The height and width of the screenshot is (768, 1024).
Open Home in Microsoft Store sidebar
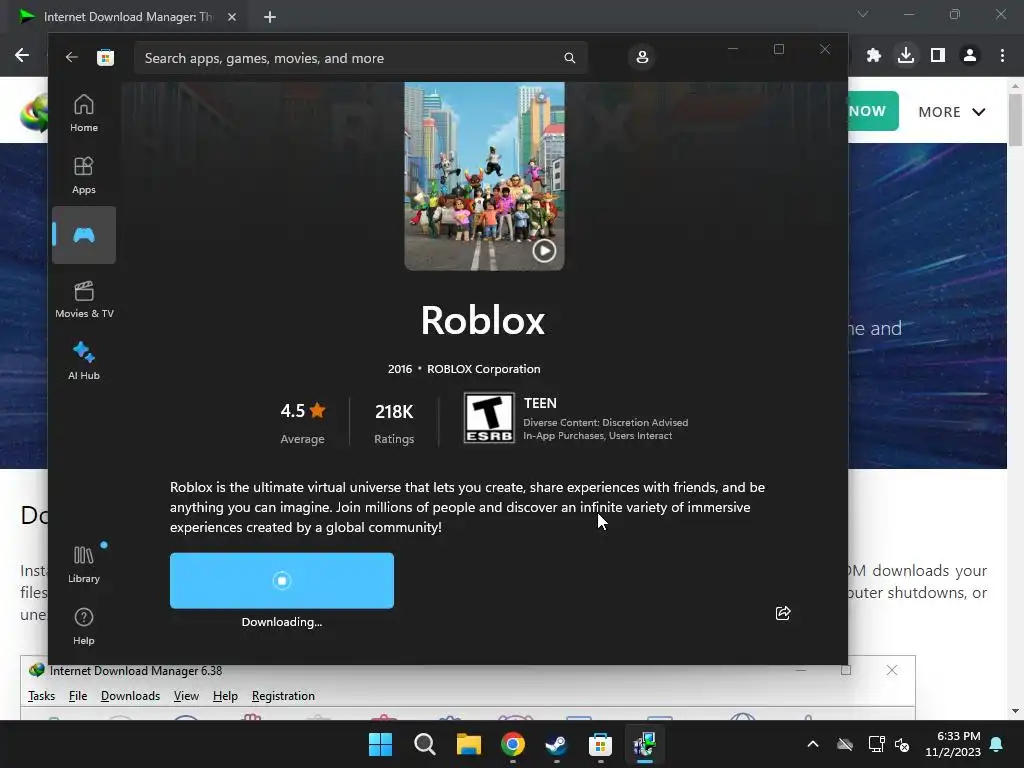84,114
